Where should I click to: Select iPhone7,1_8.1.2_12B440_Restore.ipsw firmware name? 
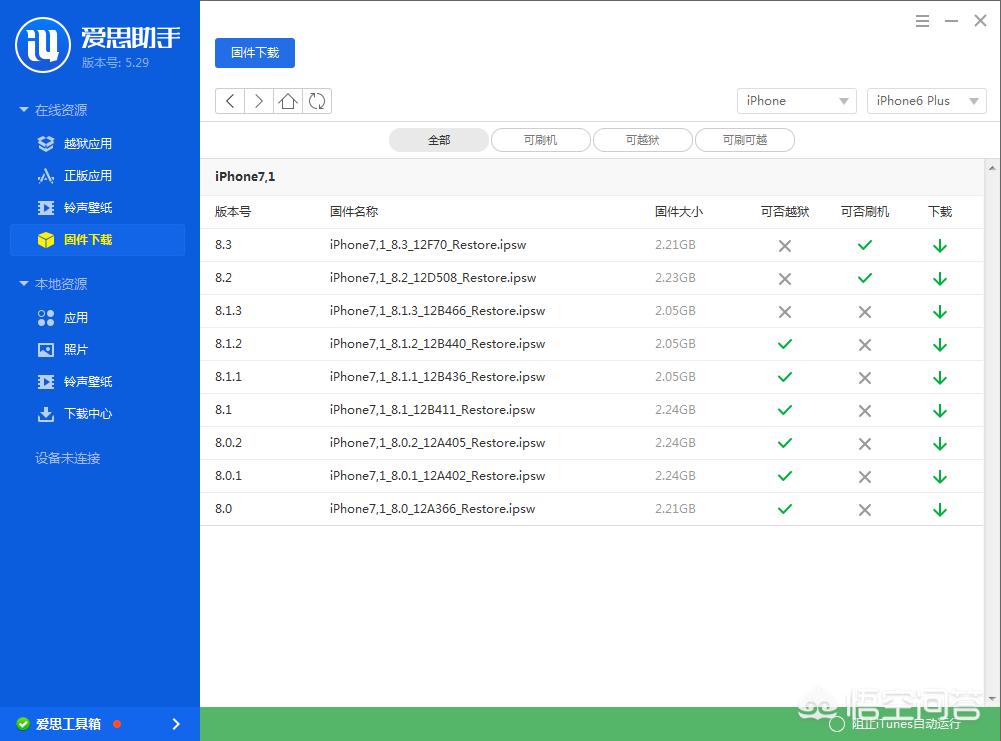[x=437, y=344]
